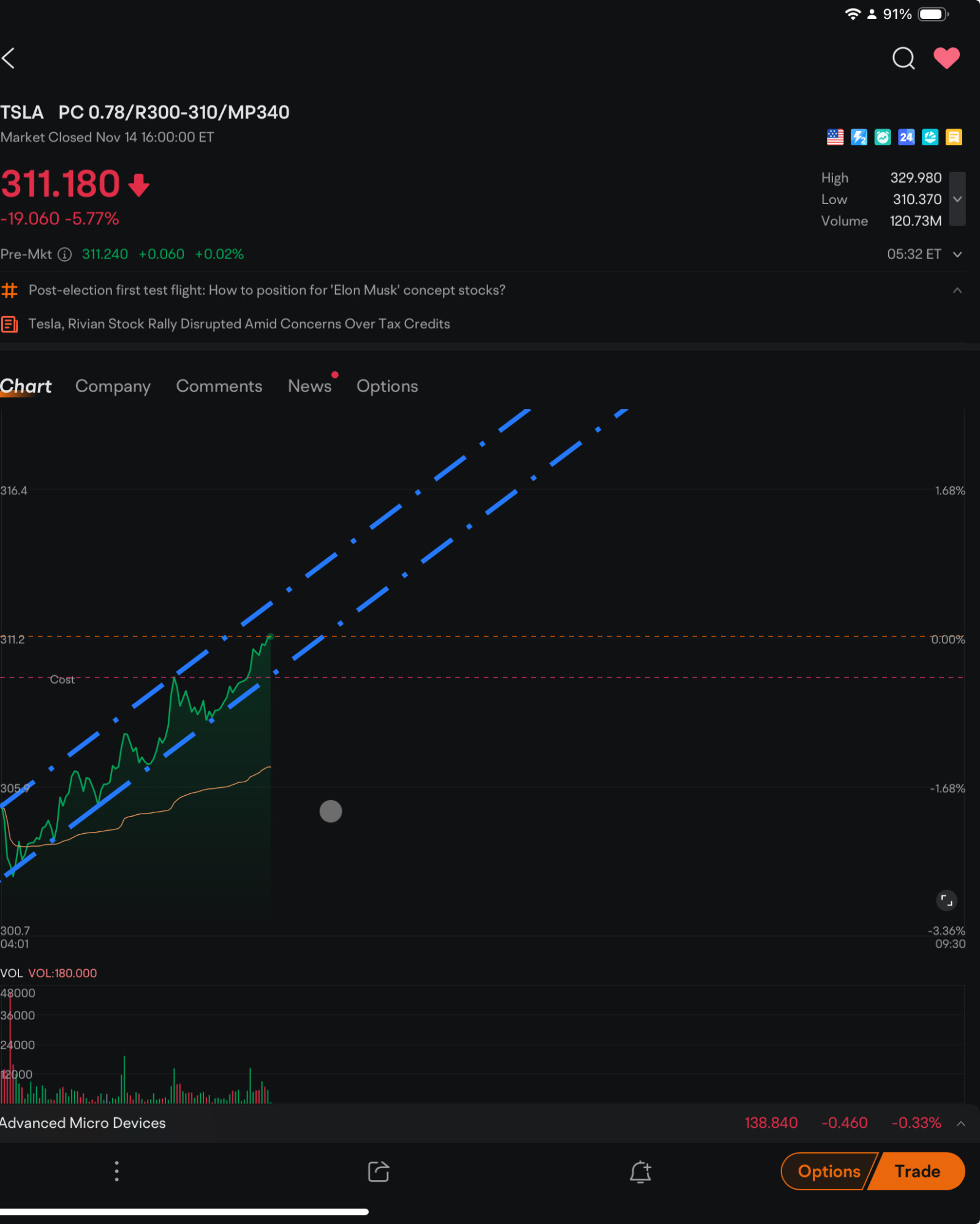Screen dimensions: 980x1224
Task: Switch to the Comments tab
Action: tap(219, 387)
